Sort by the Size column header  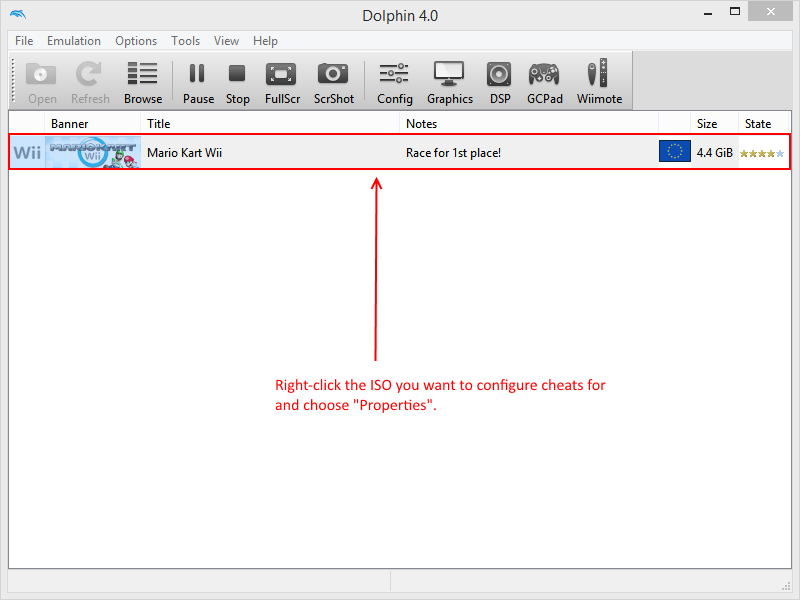[714, 123]
